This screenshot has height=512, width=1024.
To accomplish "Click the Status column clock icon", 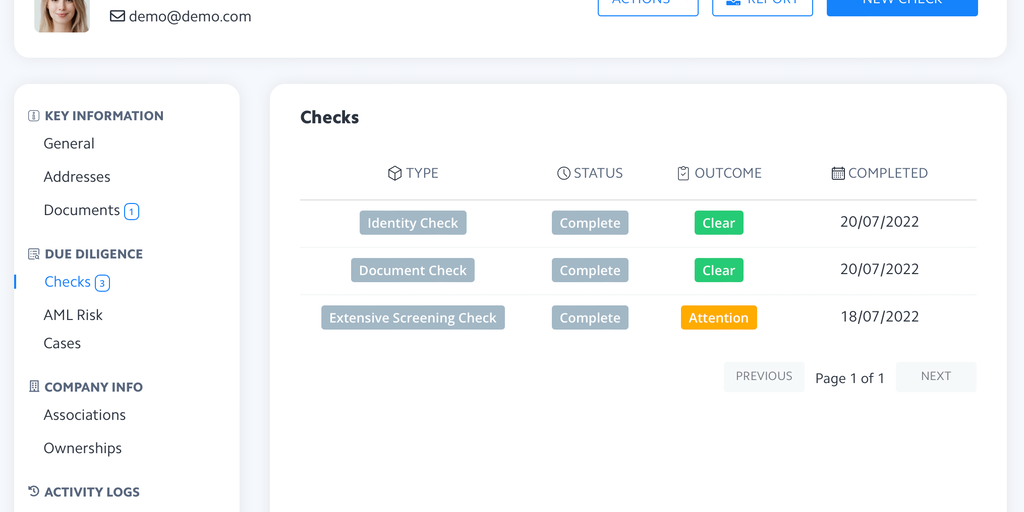I will (564, 173).
